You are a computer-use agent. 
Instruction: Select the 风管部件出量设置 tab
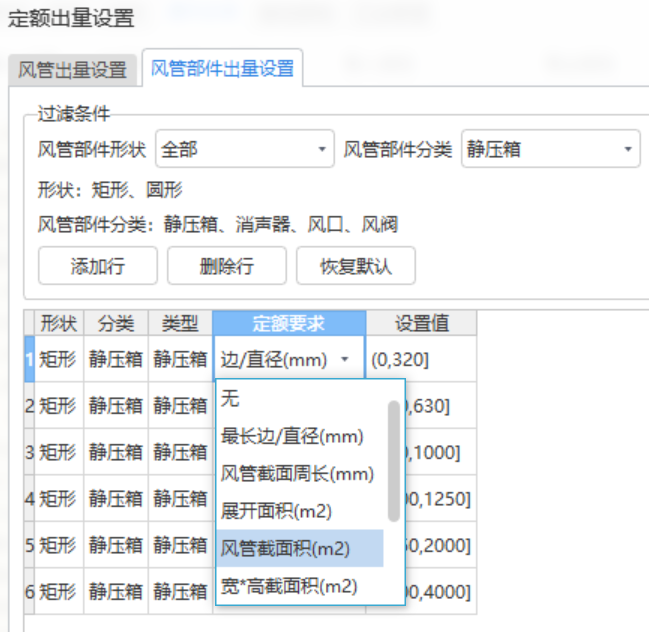[222, 69]
